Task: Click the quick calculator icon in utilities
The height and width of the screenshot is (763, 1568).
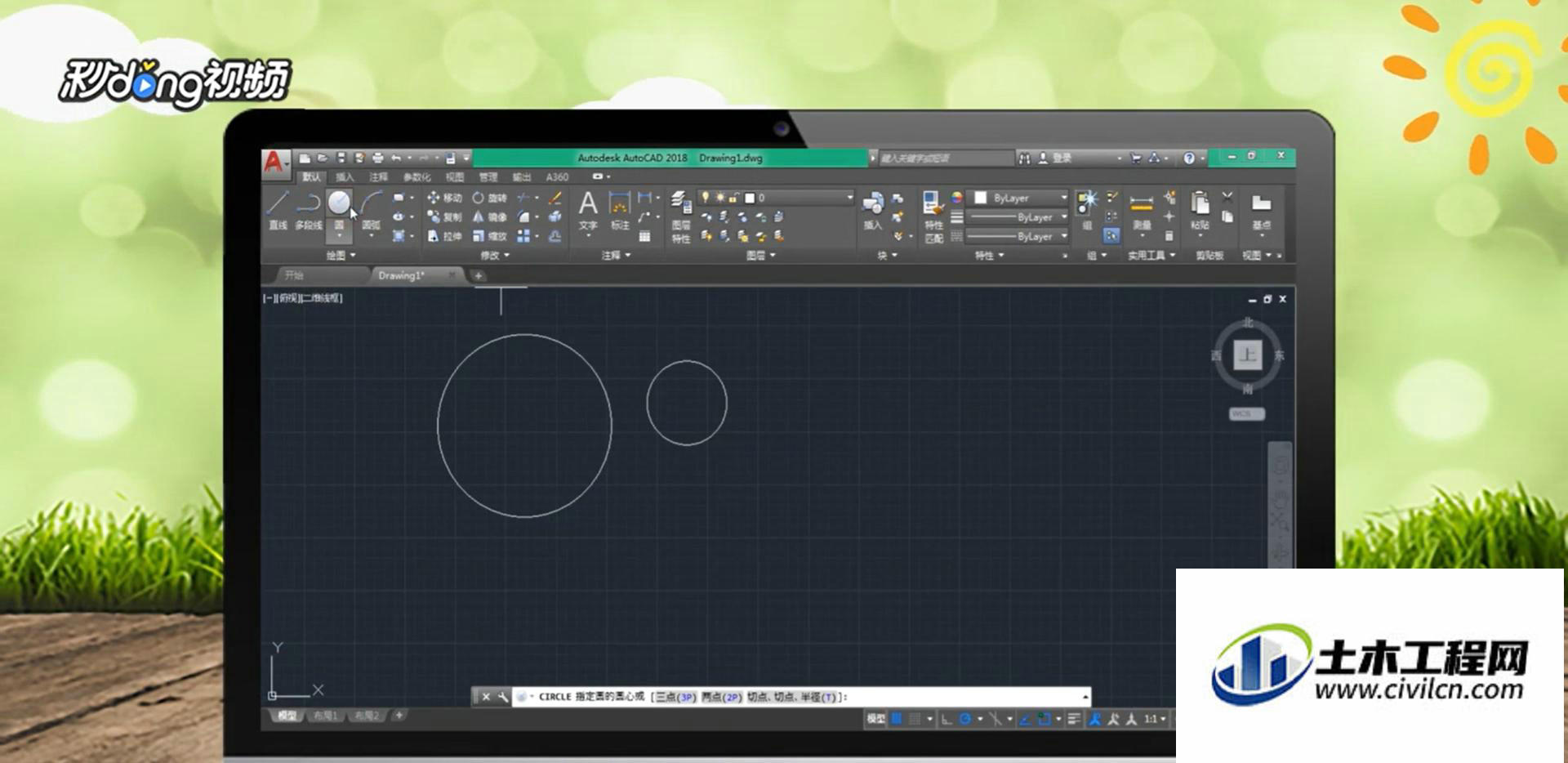Action: click(x=1169, y=236)
